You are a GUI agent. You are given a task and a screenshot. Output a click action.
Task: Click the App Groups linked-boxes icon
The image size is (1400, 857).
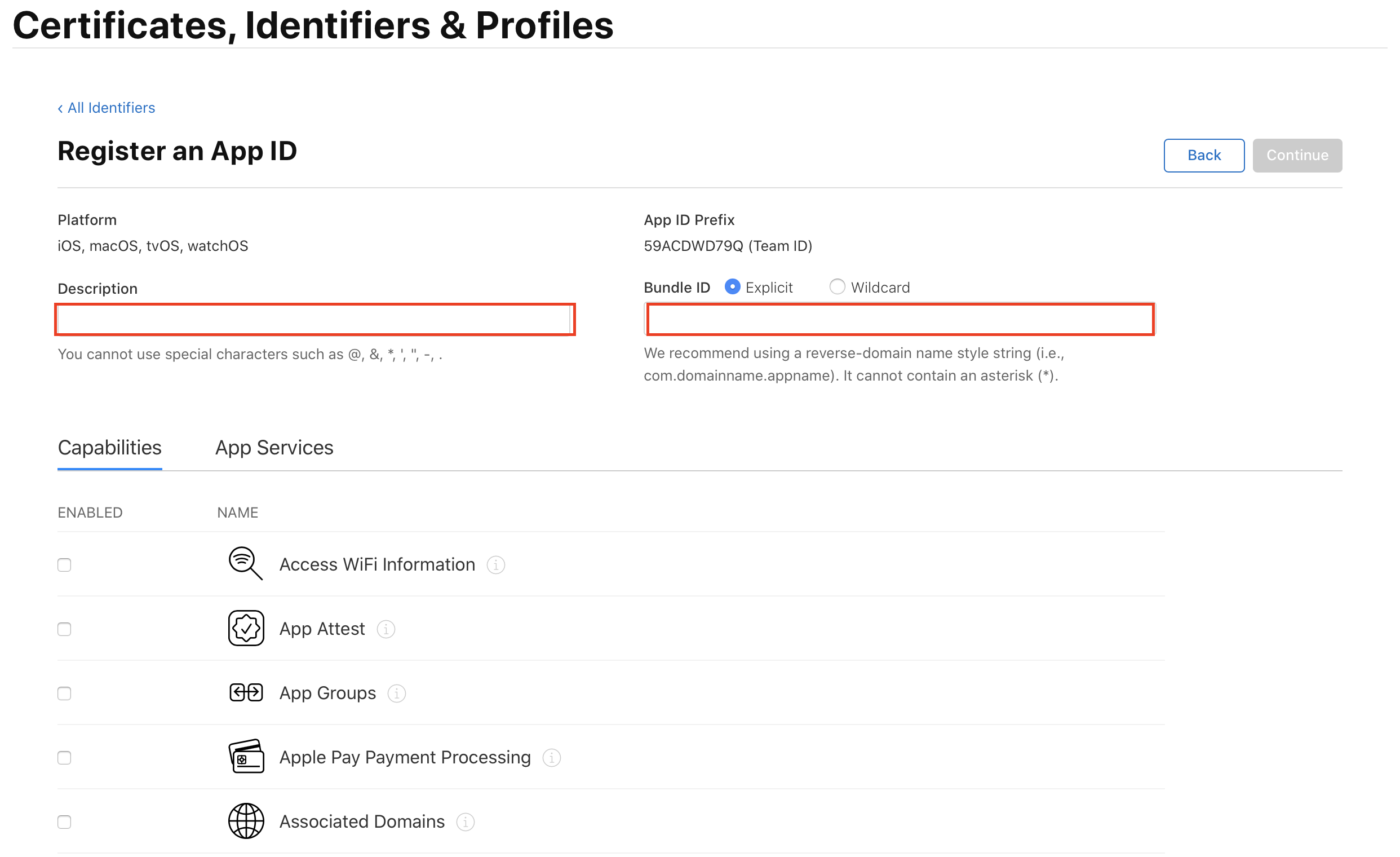[246, 692]
